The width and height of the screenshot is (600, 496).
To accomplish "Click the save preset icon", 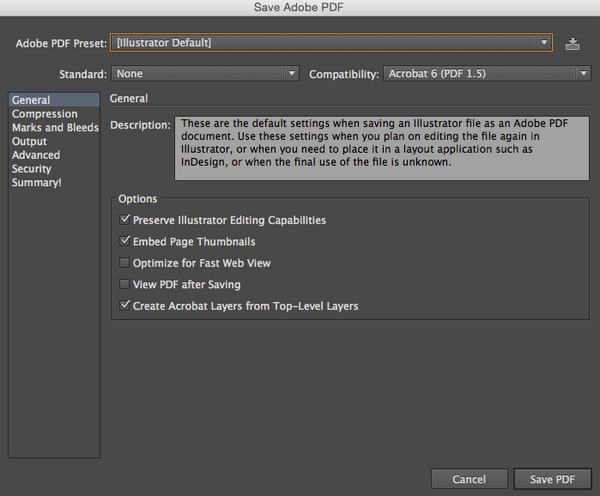I will [x=572, y=44].
